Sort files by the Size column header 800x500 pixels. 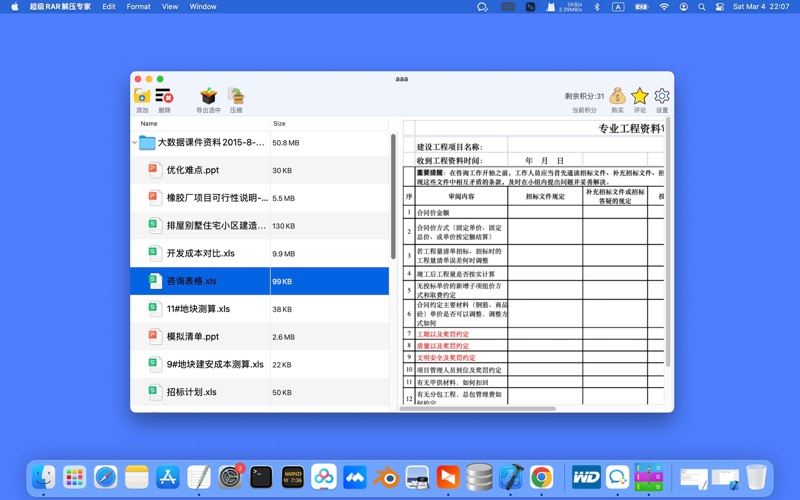[x=279, y=124]
